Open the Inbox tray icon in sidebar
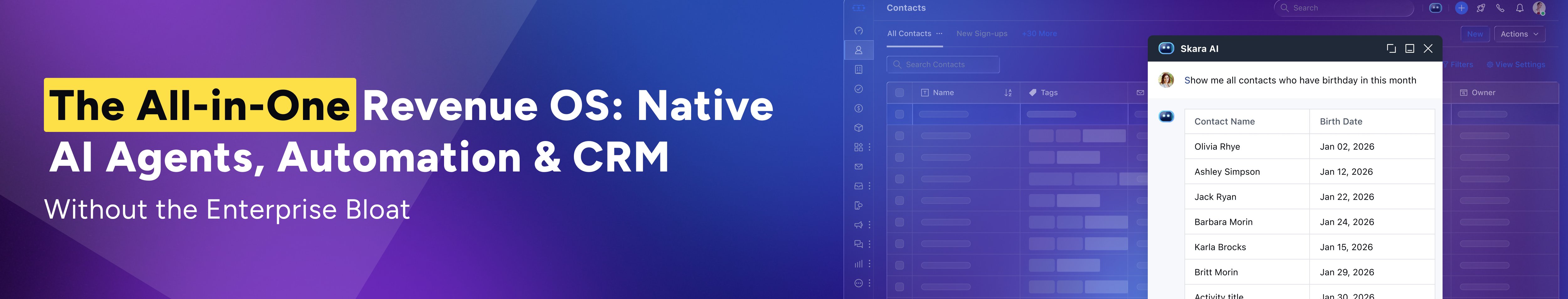1568x299 pixels. coord(858,186)
